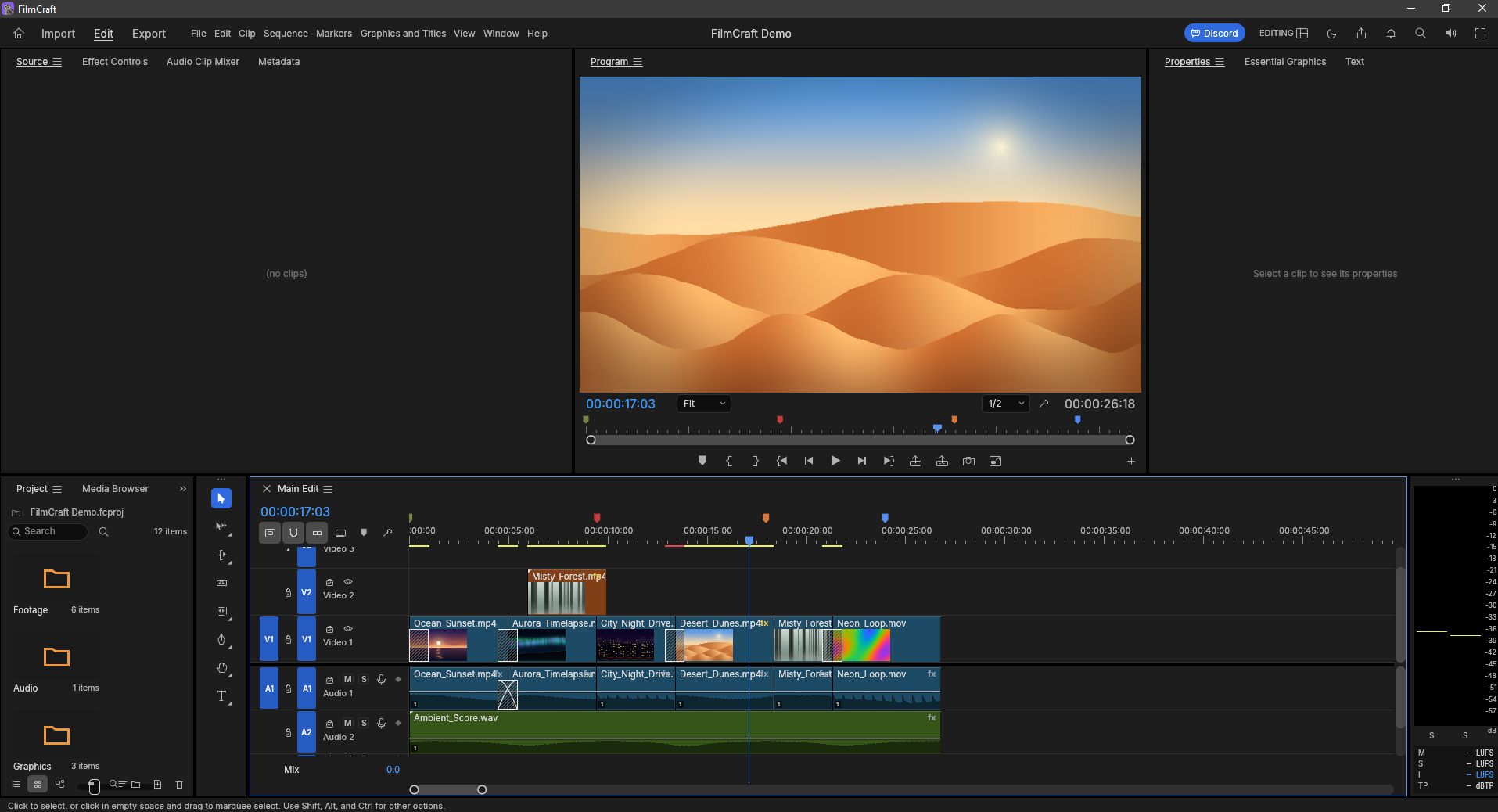Select the Hand tool

[x=221, y=668]
